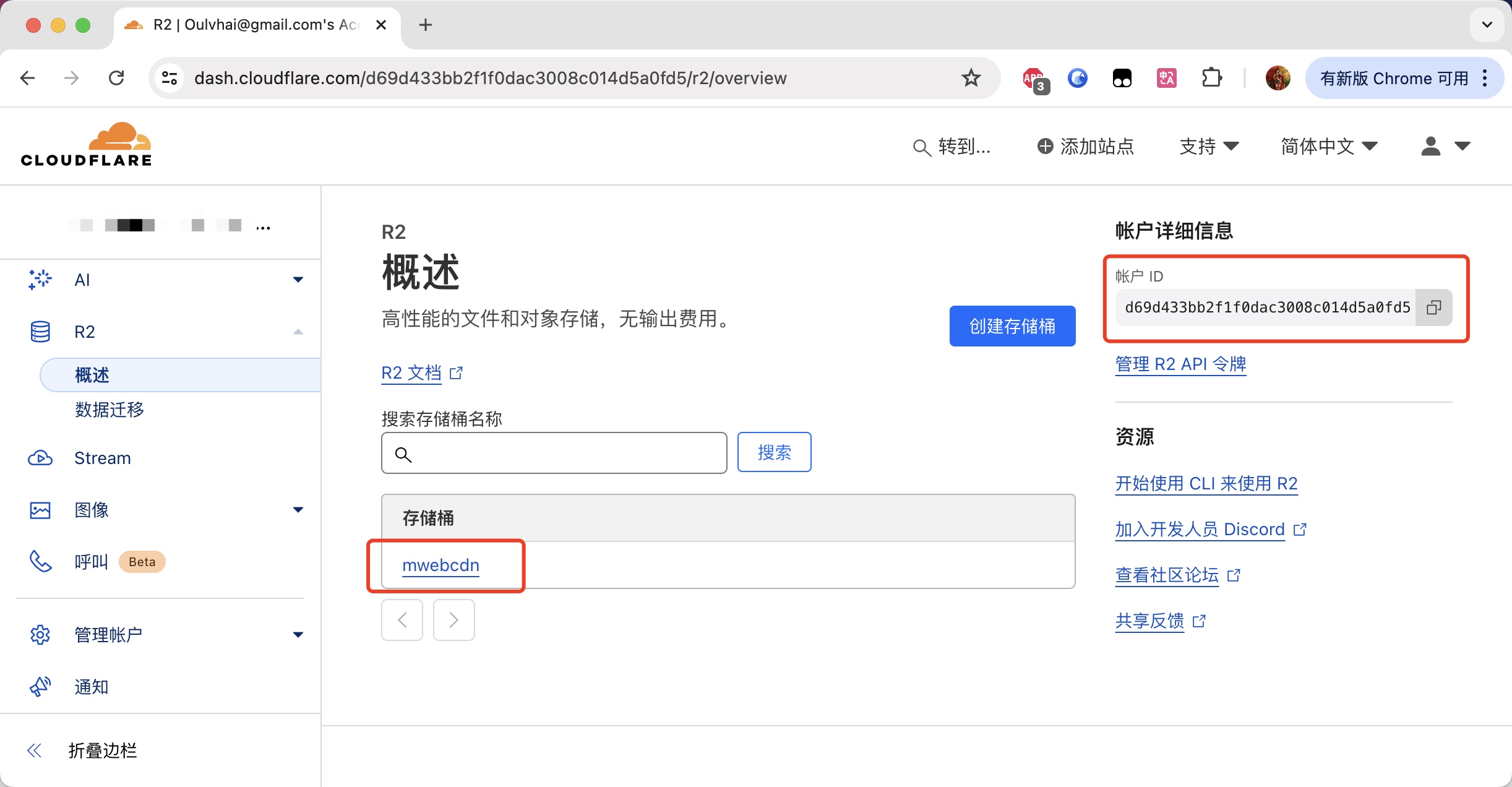The width and height of the screenshot is (1512, 787).
Task: Click the Cloudflare logo
Action: tap(86, 145)
